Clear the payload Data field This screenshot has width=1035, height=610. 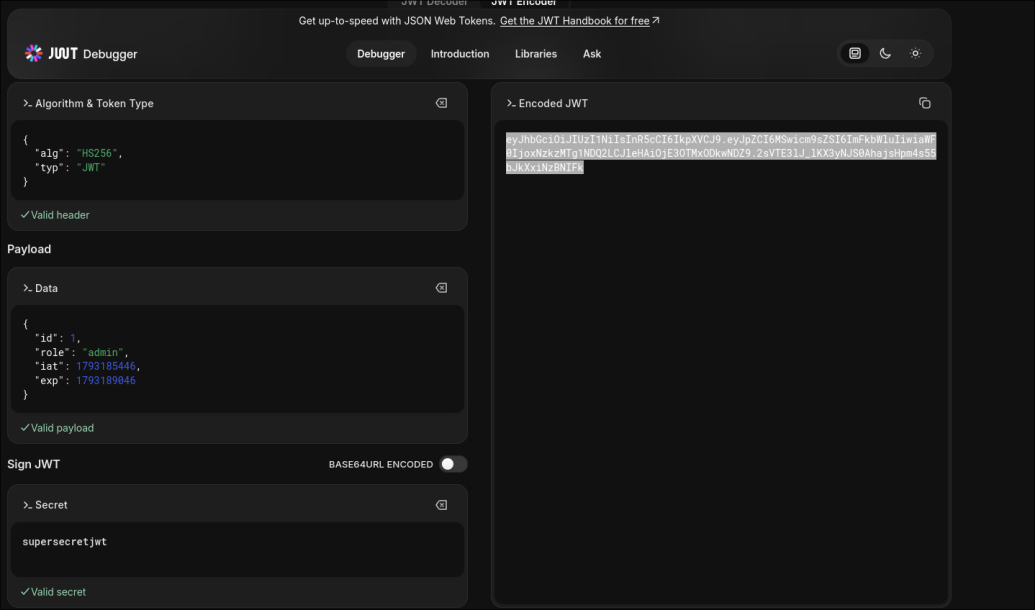(x=441, y=288)
